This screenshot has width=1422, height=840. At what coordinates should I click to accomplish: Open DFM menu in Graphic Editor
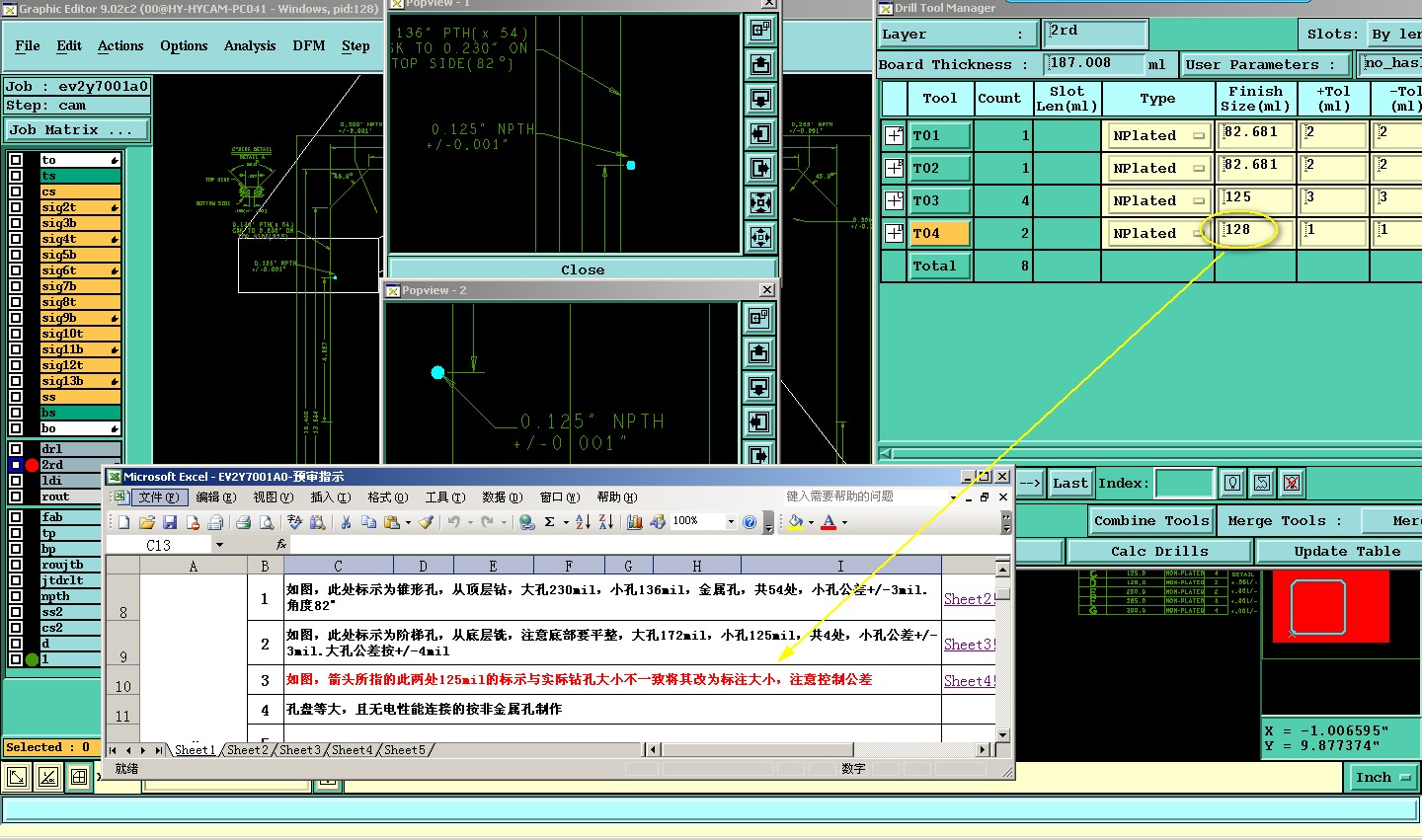tap(309, 45)
